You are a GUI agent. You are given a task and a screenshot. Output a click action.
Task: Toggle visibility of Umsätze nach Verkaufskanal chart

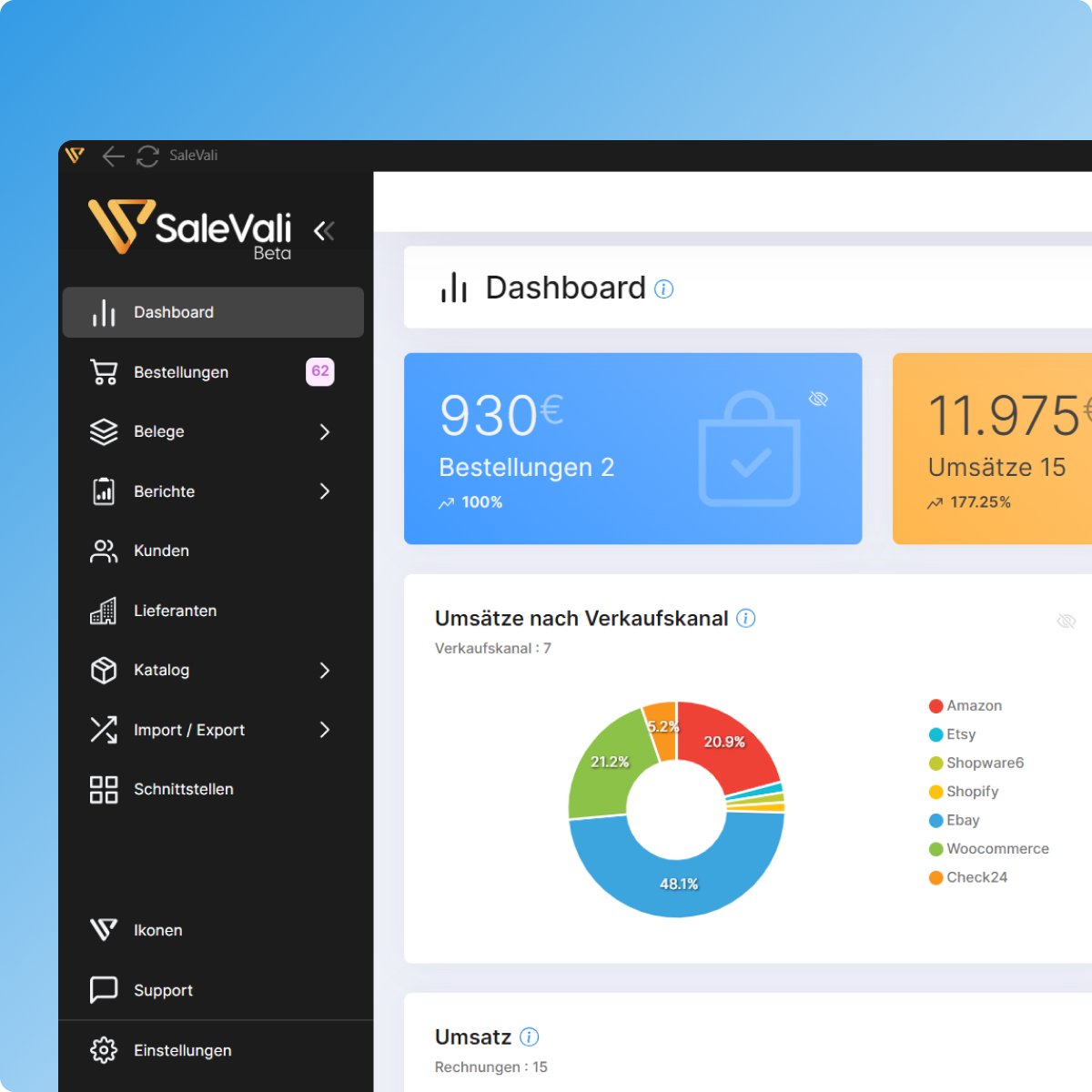pos(1066,622)
